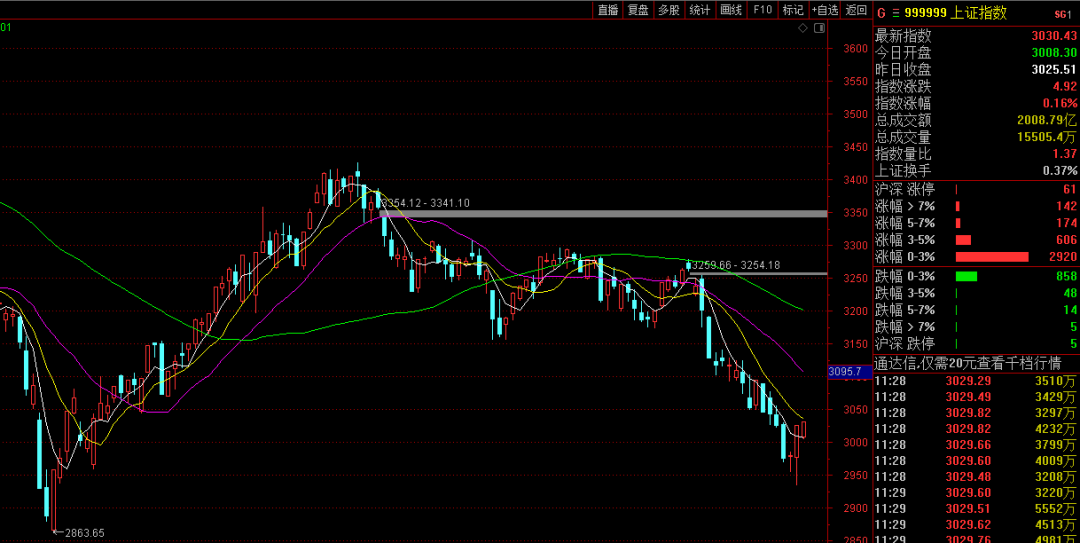Click the 沪深 涨停 61 row

(x=976, y=189)
